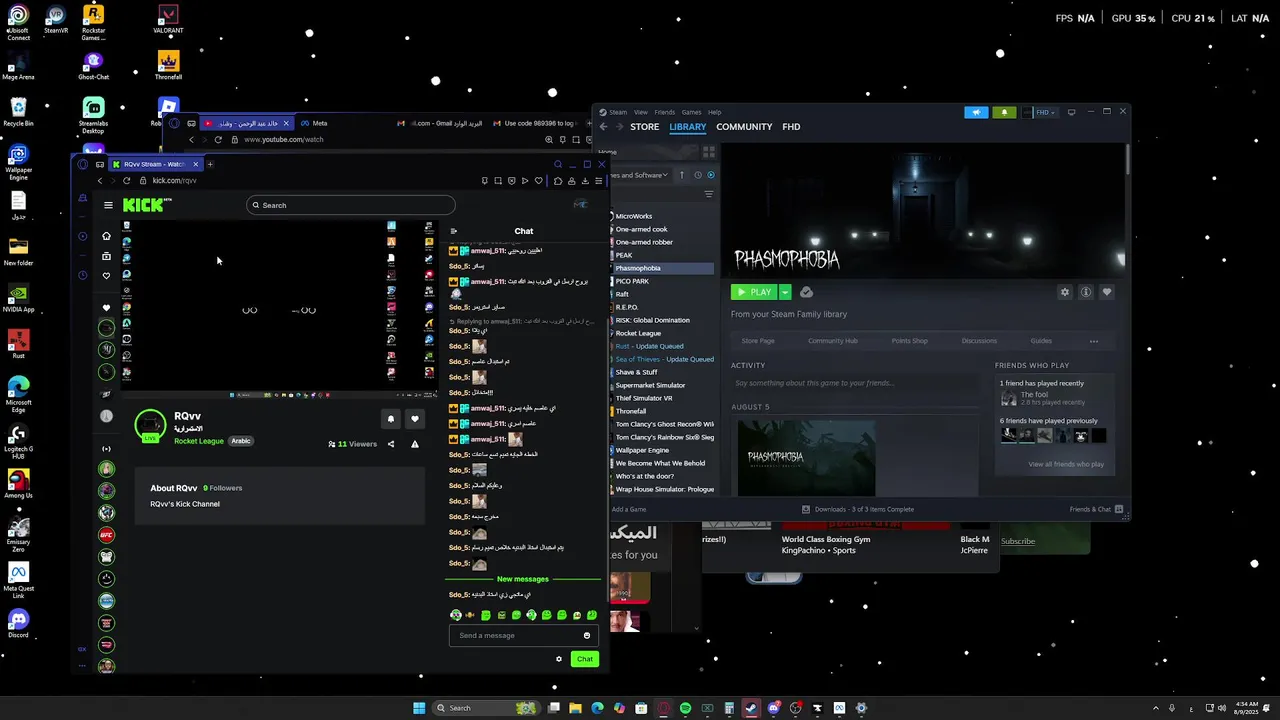
Task: Open Games and Software filter dropdown
Action: (x=640, y=175)
